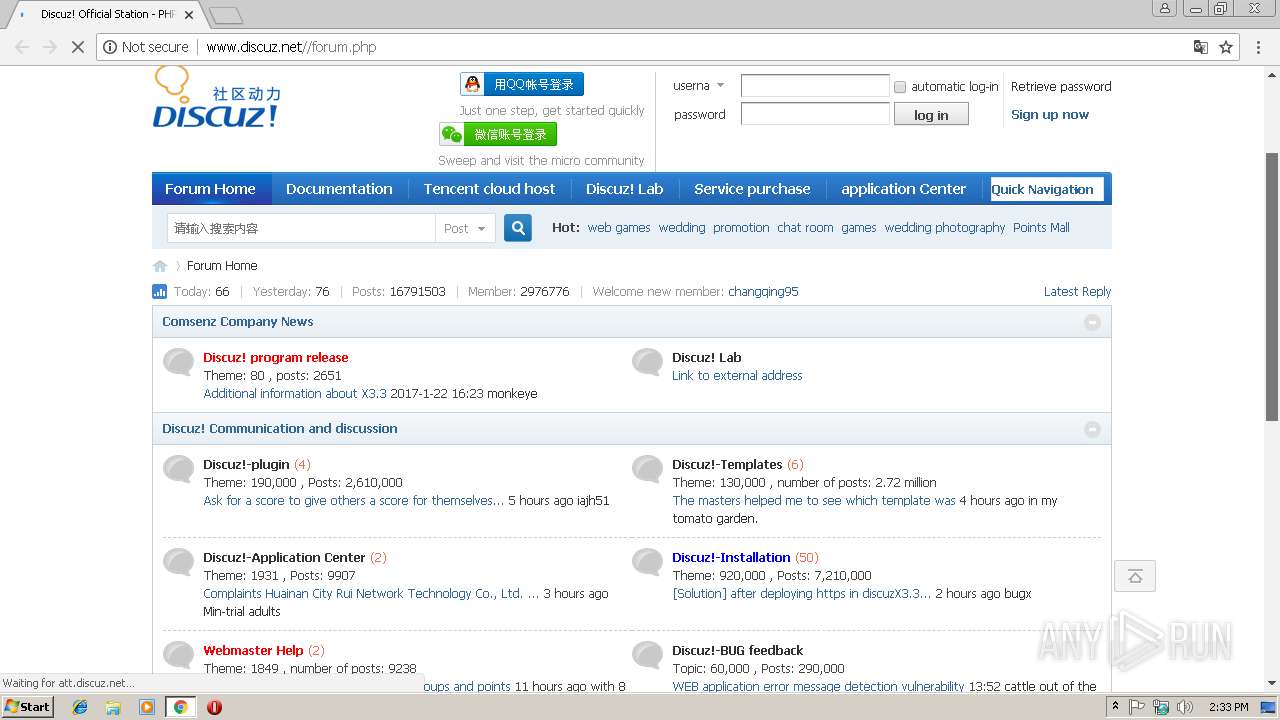The width and height of the screenshot is (1280, 720).
Task: Open Additional information about X3.3 thread
Action: click(295, 394)
